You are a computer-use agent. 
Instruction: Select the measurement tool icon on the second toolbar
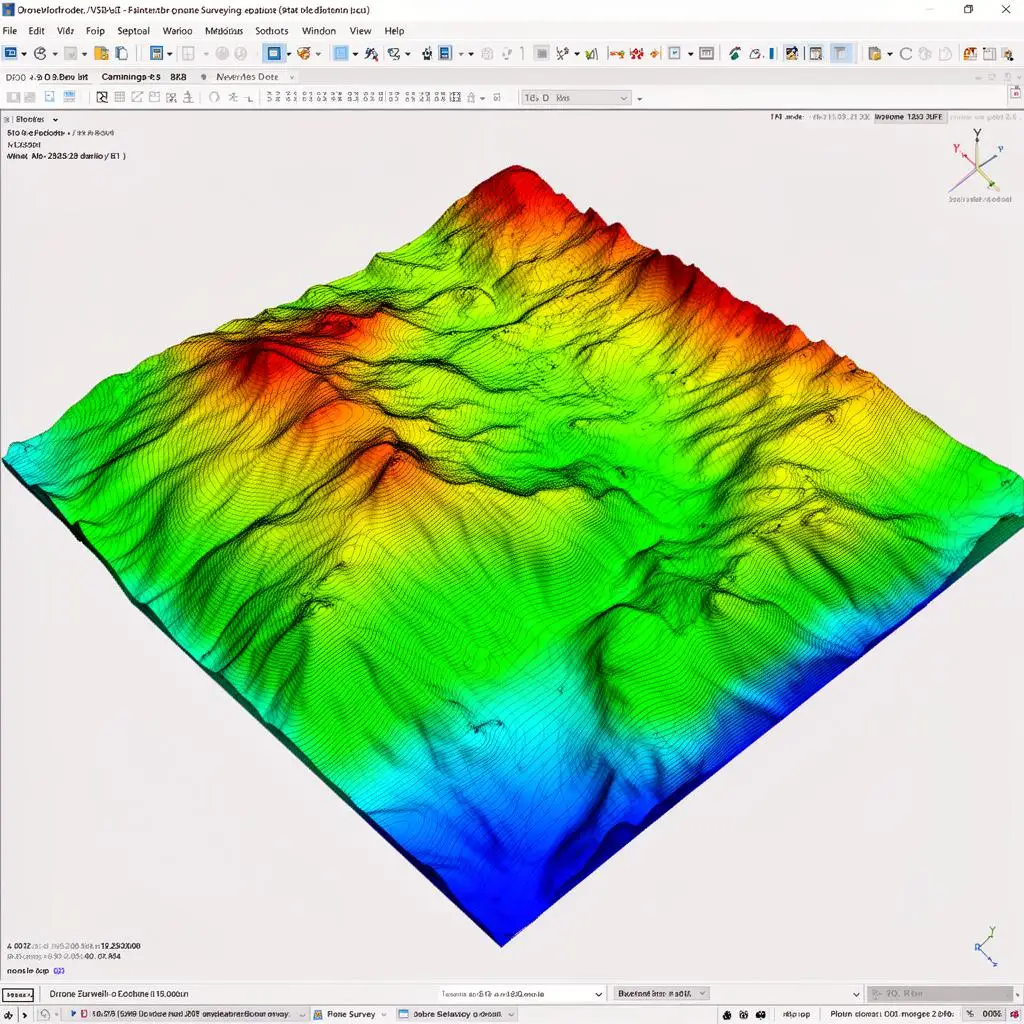point(233,97)
